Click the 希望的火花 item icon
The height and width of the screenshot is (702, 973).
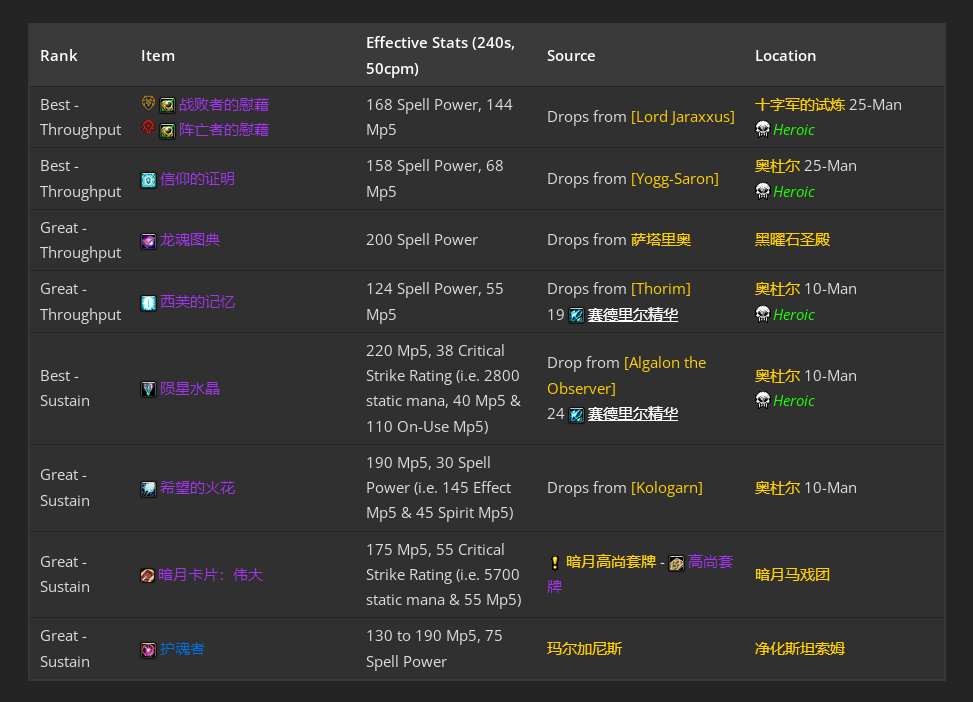[x=148, y=489]
